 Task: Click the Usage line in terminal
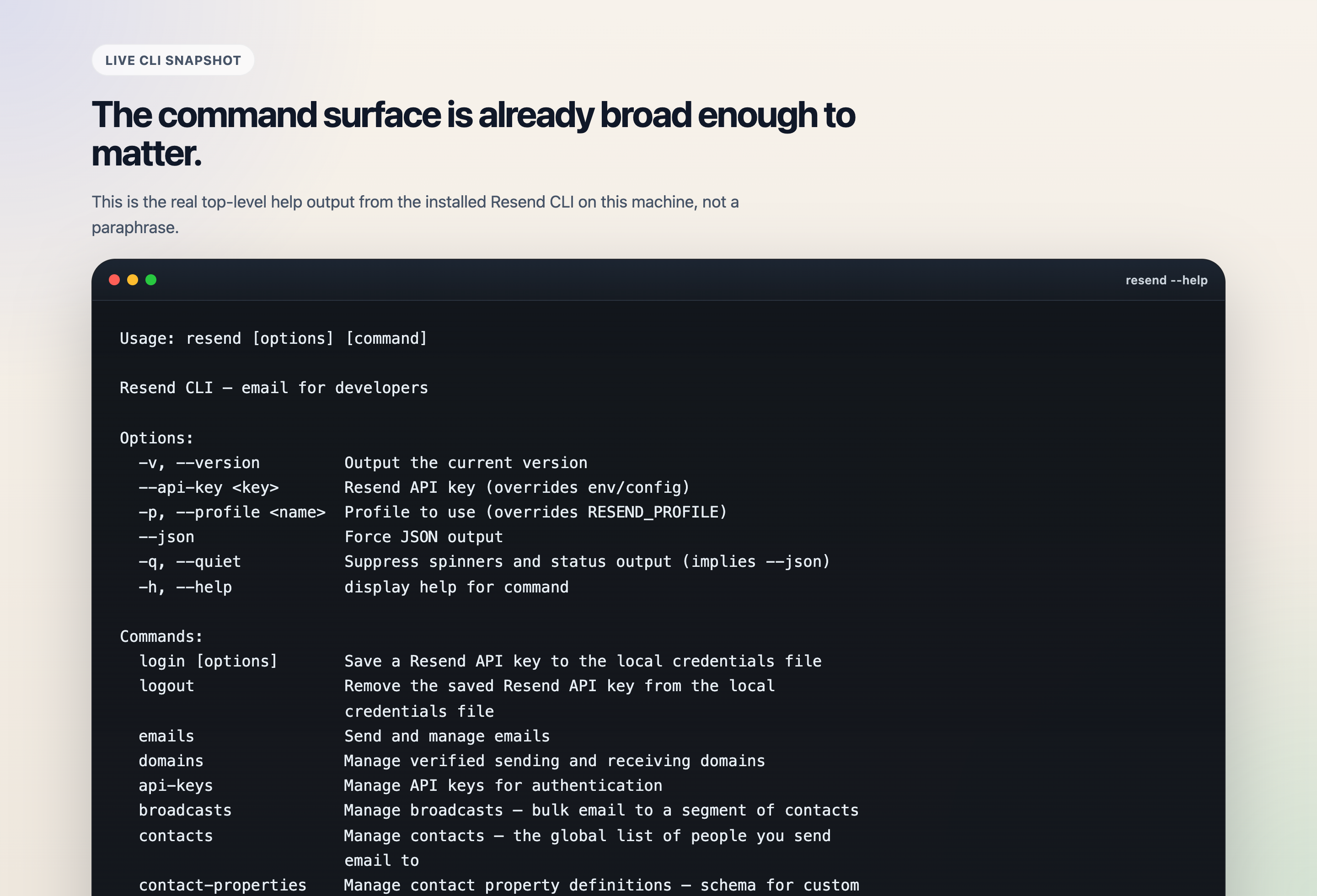[x=273, y=338]
